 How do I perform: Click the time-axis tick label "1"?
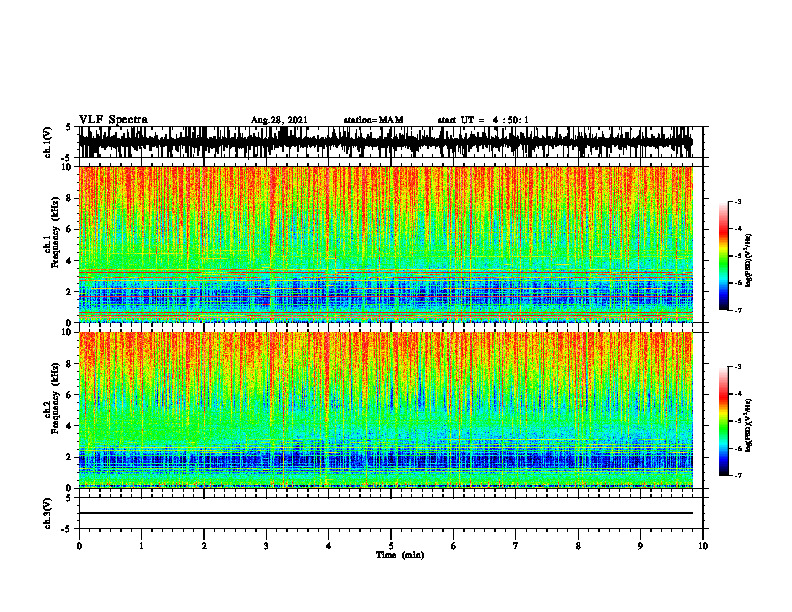[141, 546]
